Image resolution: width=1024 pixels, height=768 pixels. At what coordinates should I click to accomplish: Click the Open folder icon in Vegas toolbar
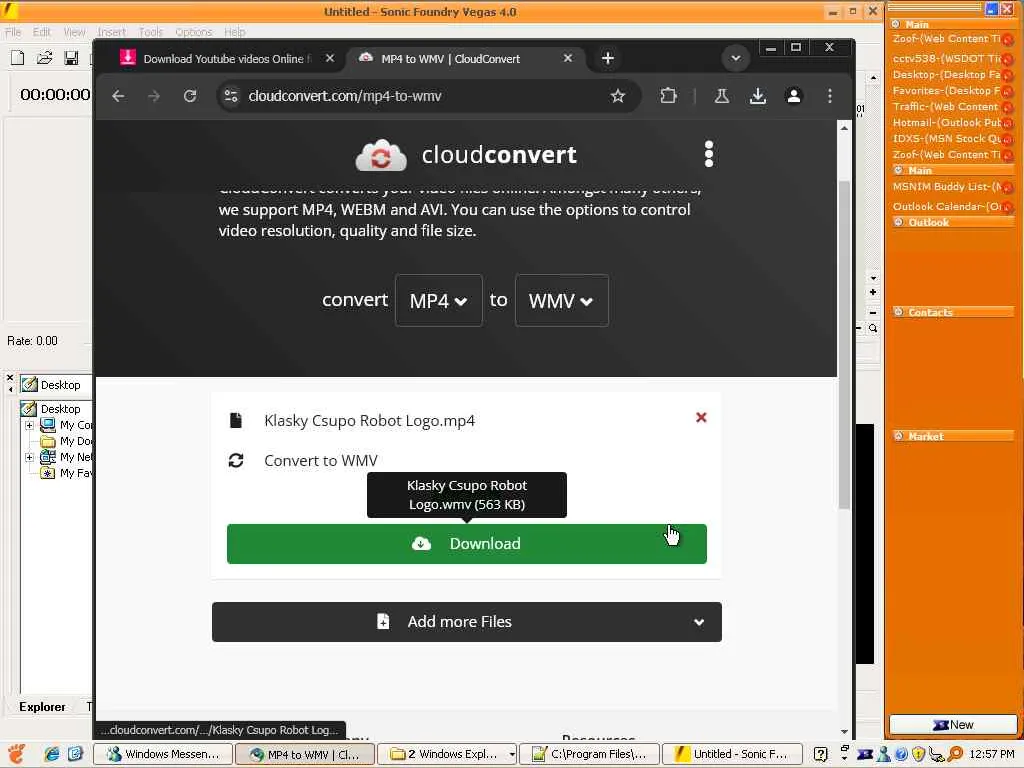(44, 58)
